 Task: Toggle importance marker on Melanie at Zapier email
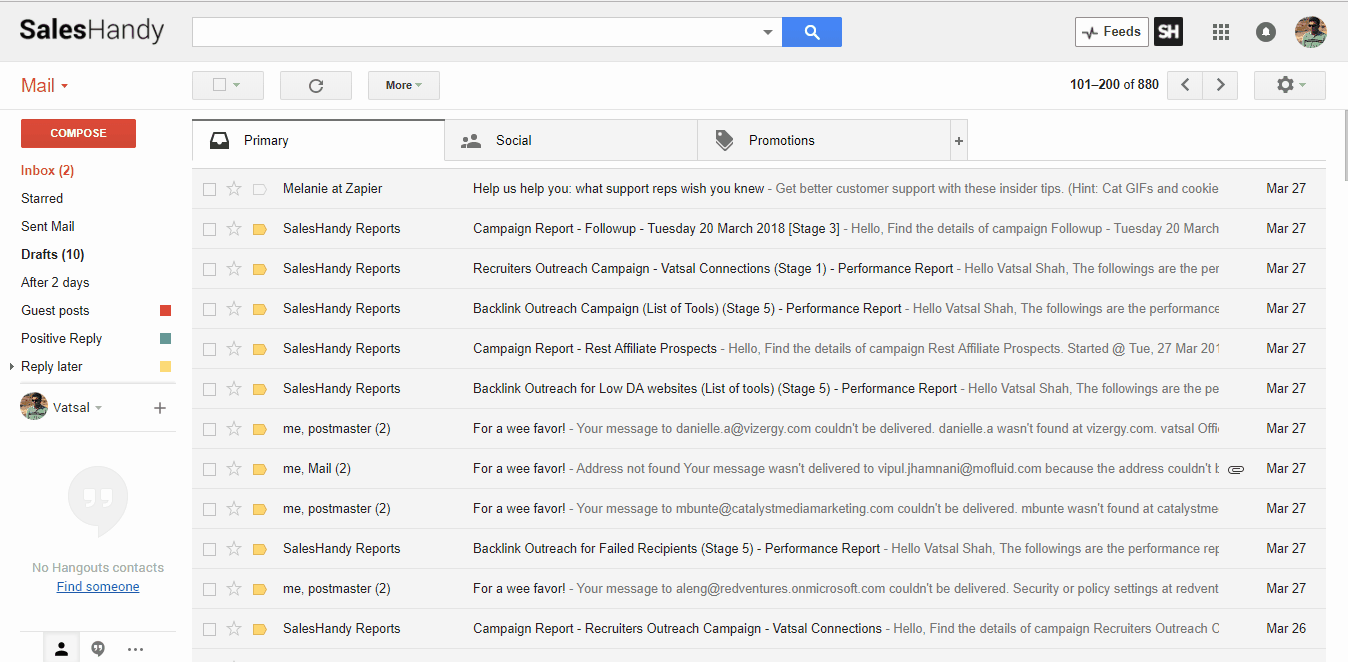coord(260,189)
